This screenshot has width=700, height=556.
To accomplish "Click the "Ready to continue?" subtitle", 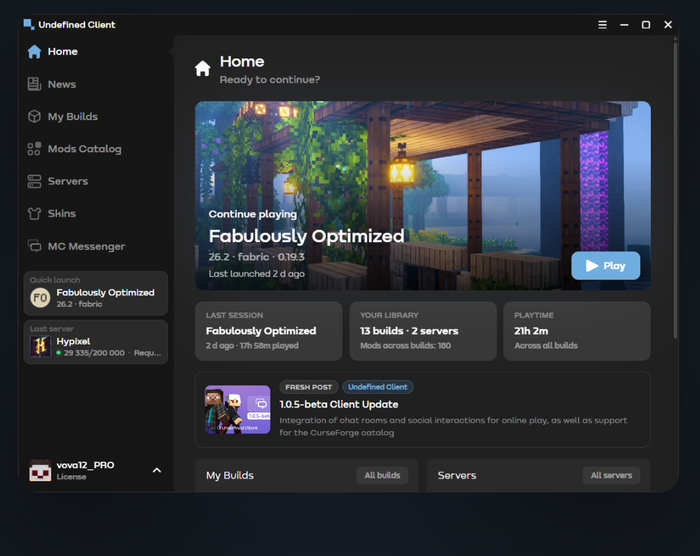I will (270, 79).
